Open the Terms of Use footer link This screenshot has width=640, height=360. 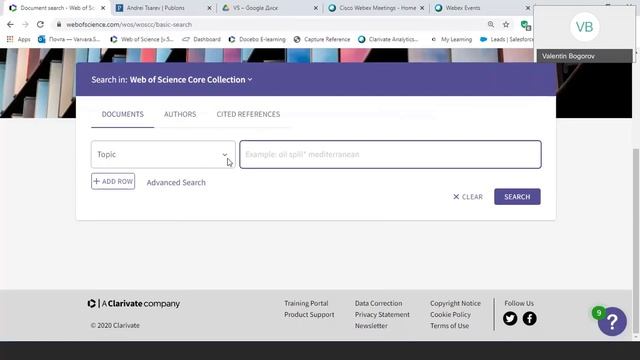click(449, 326)
